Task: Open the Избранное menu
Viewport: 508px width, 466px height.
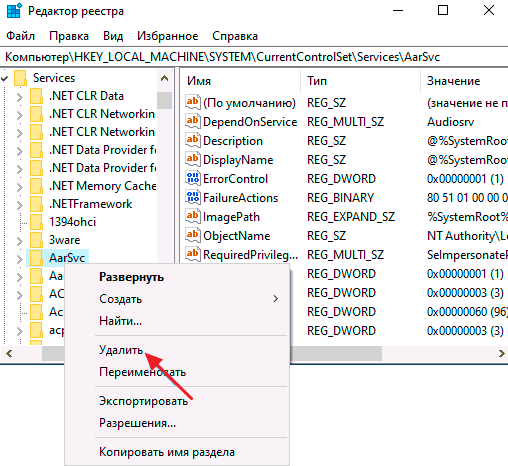Action: tap(168, 36)
